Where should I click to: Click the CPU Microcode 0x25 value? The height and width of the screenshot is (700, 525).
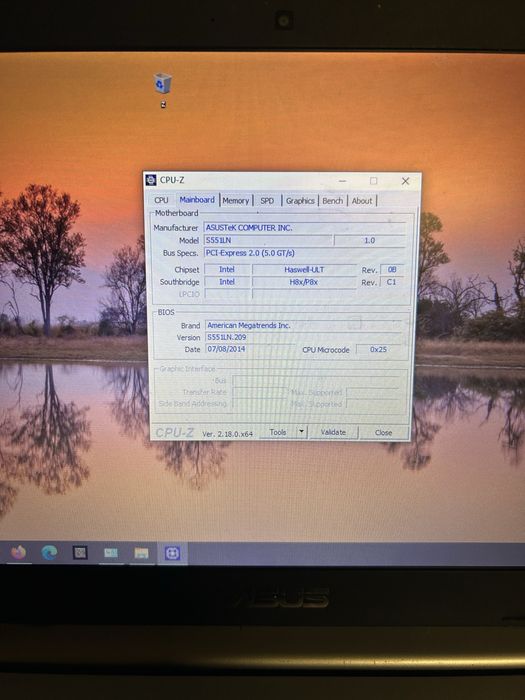coord(379,349)
